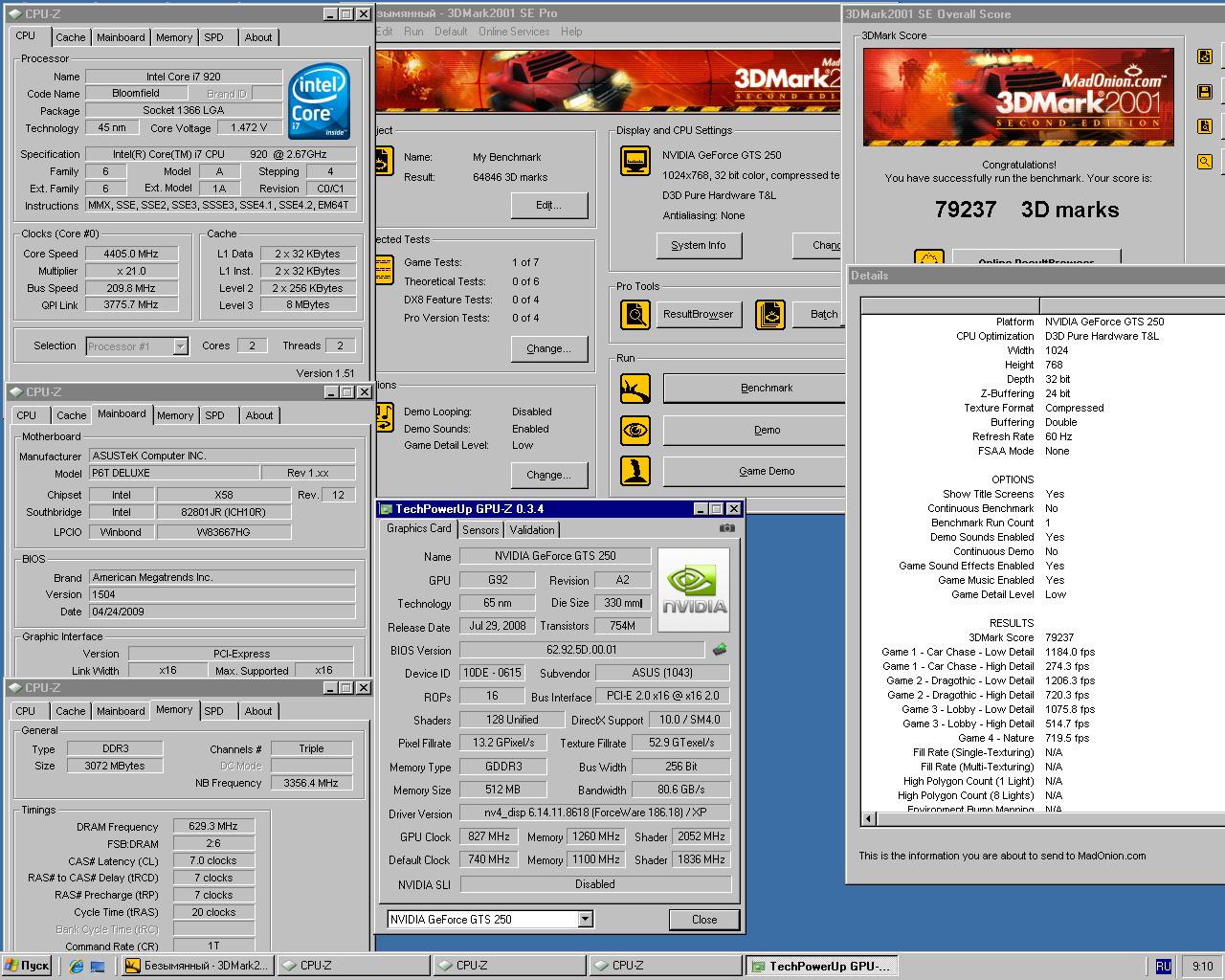Open the Help menu in 3DMark2001
The height and width of the screenshot is (980, 1225).
pos(571,32)
